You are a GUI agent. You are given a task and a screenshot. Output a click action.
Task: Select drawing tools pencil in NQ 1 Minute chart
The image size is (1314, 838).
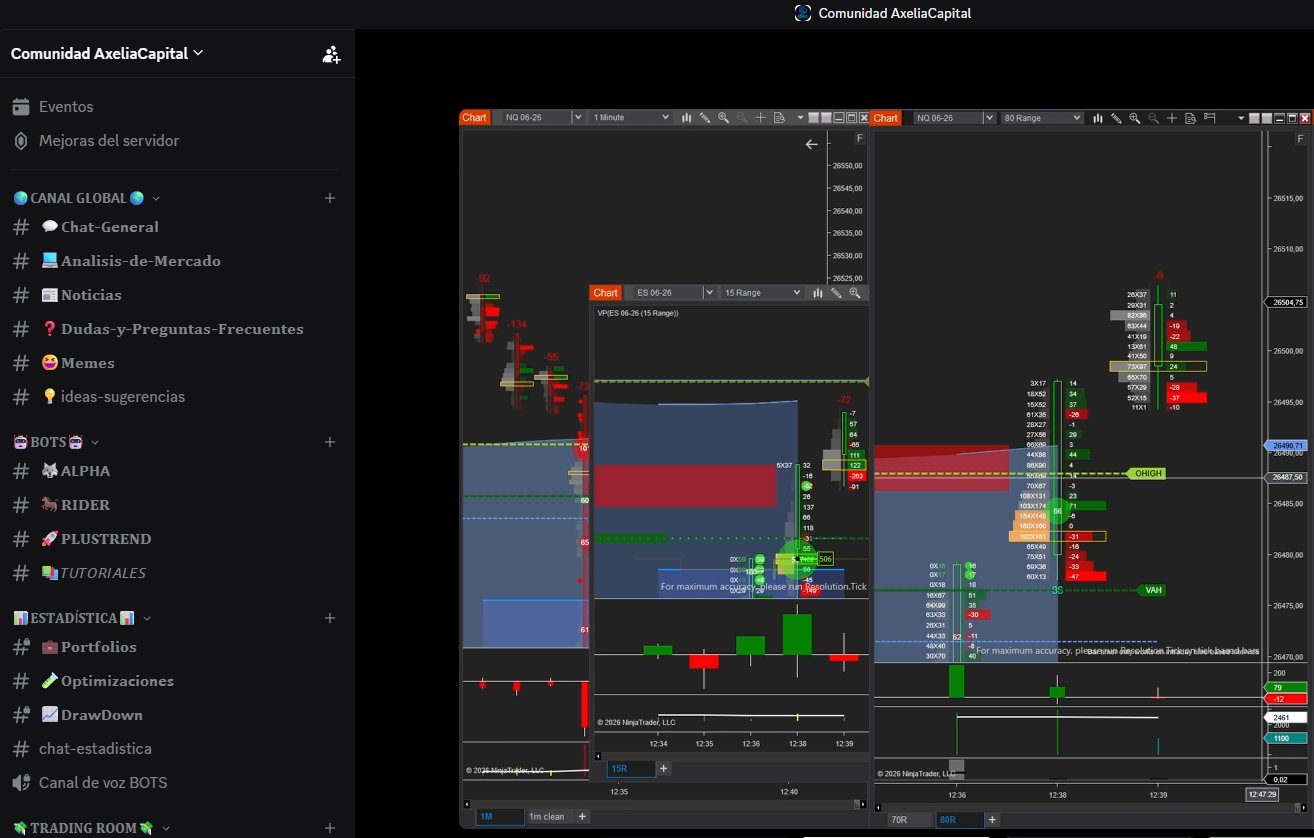705,118
